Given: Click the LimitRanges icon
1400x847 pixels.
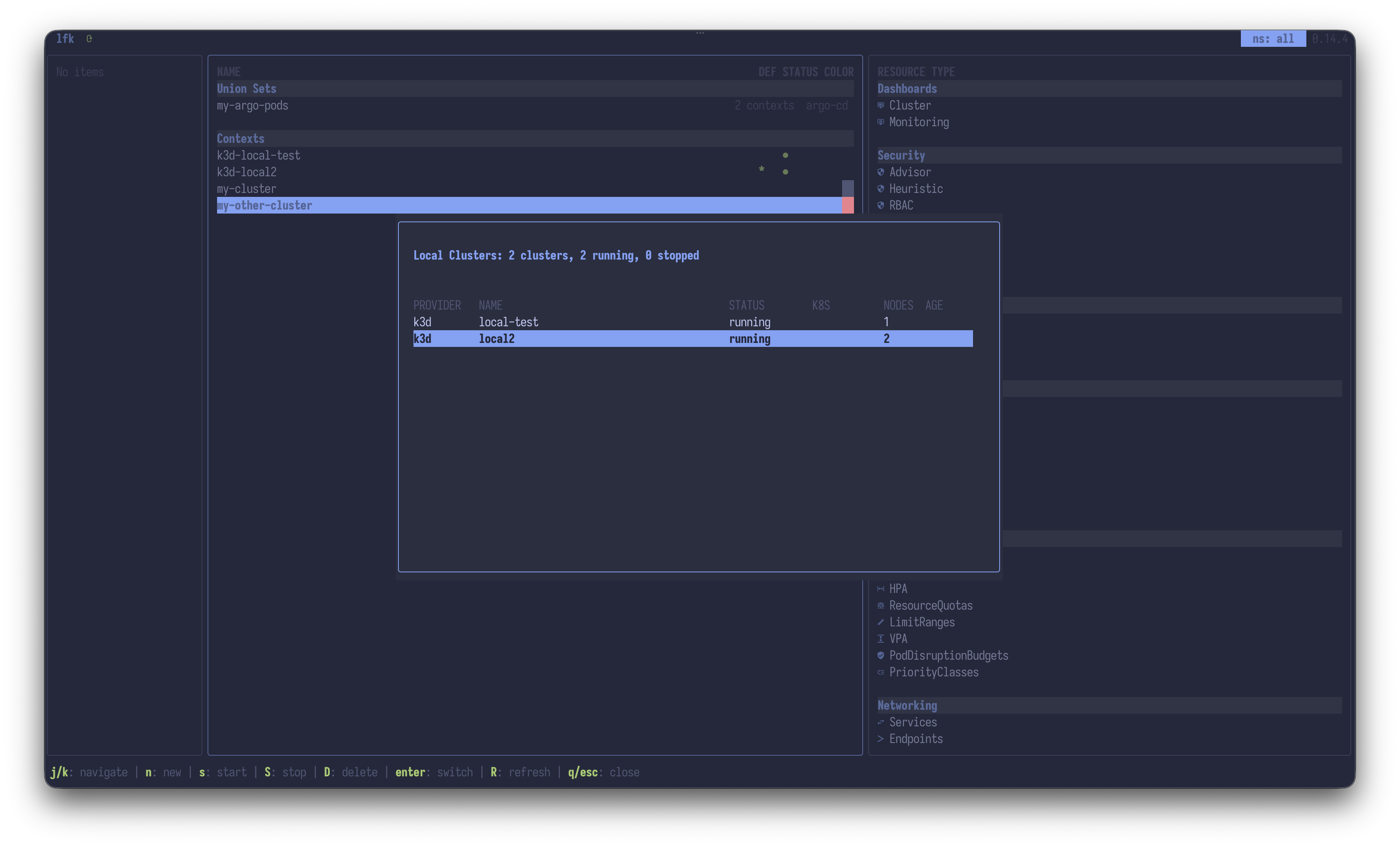Looking at the screenshot, I should point(881,622).
